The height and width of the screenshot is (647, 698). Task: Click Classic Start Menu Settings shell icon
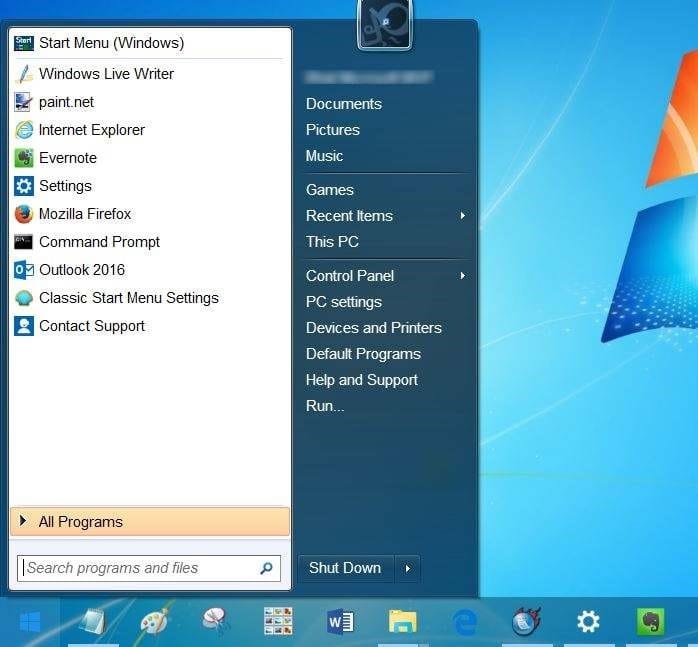tap(24, 298)
